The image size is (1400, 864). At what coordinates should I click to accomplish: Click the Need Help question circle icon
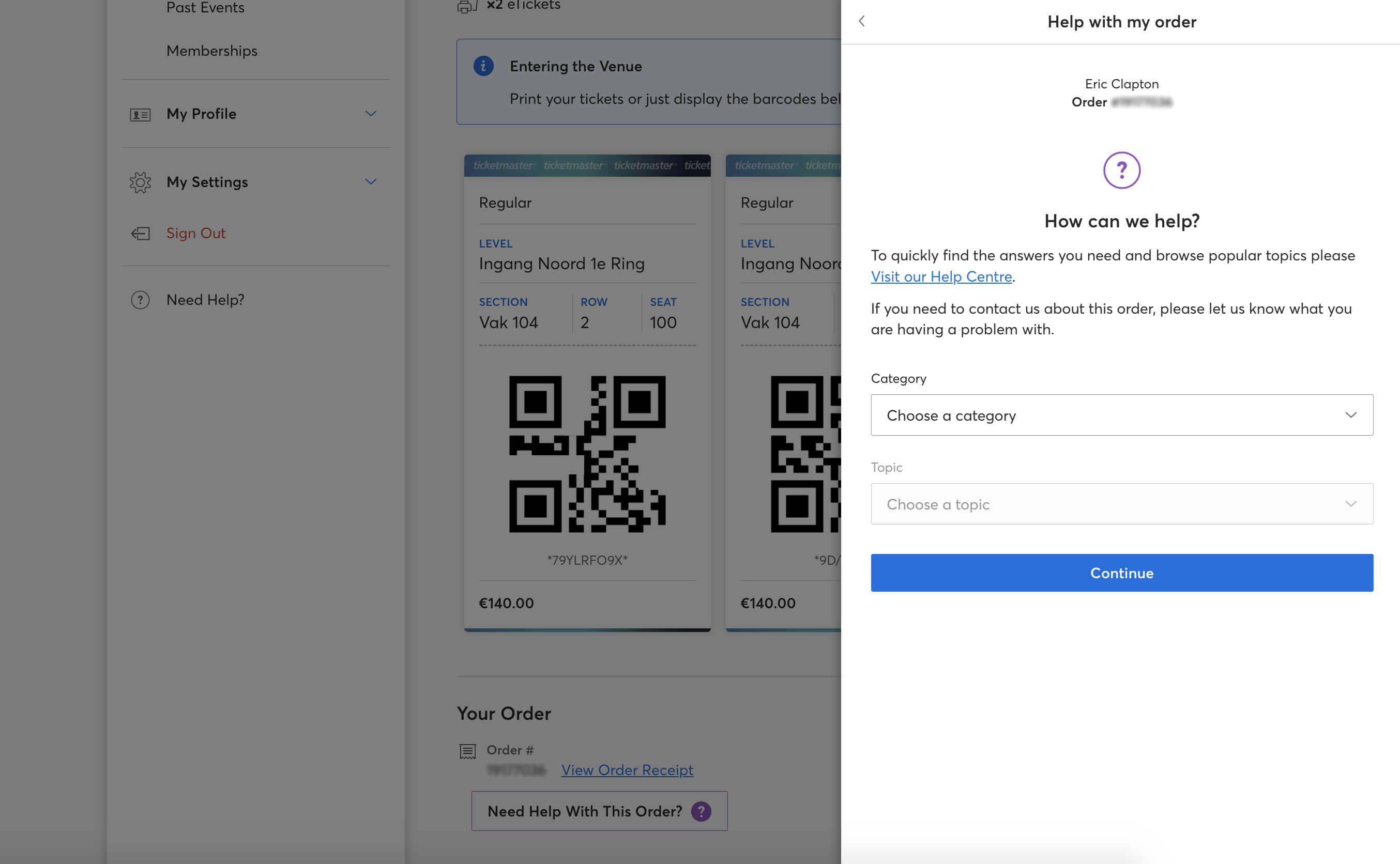[x=140, y=300]
